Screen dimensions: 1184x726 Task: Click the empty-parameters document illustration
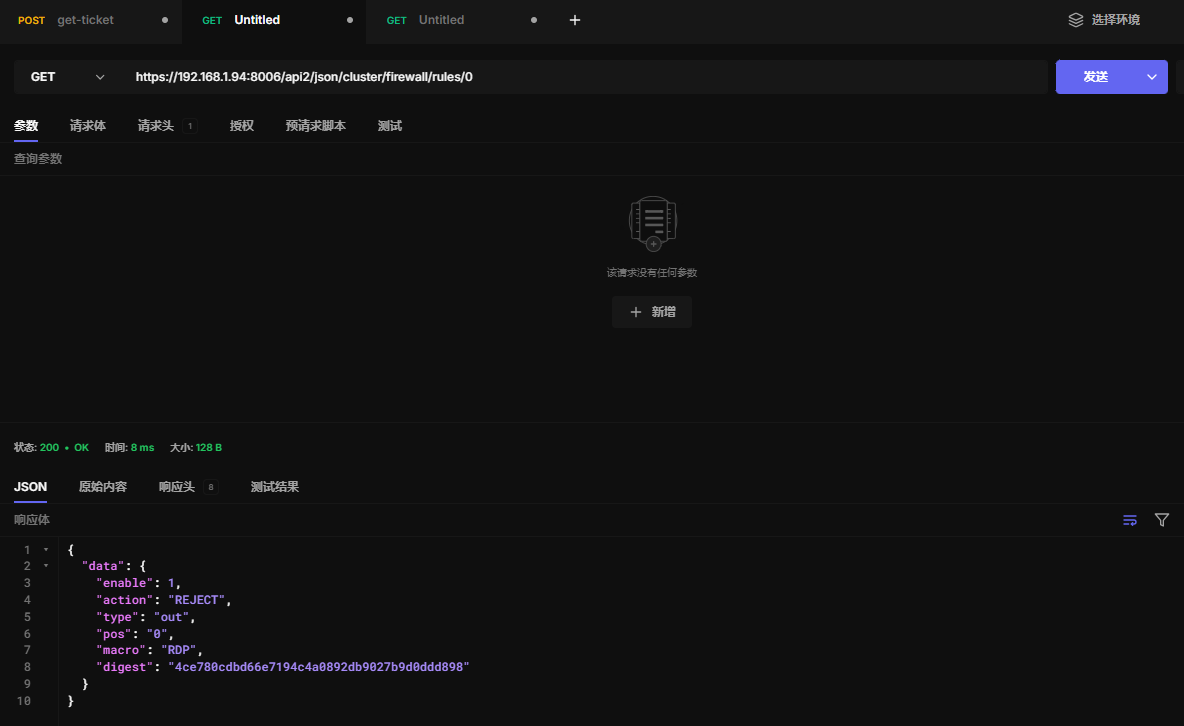[x=653, y=222]
